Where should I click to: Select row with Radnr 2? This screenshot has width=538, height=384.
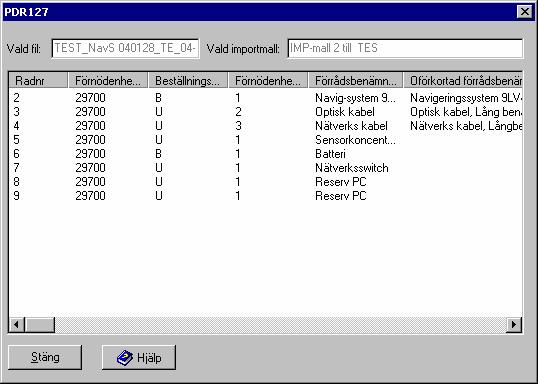click(x=265, y=98)
